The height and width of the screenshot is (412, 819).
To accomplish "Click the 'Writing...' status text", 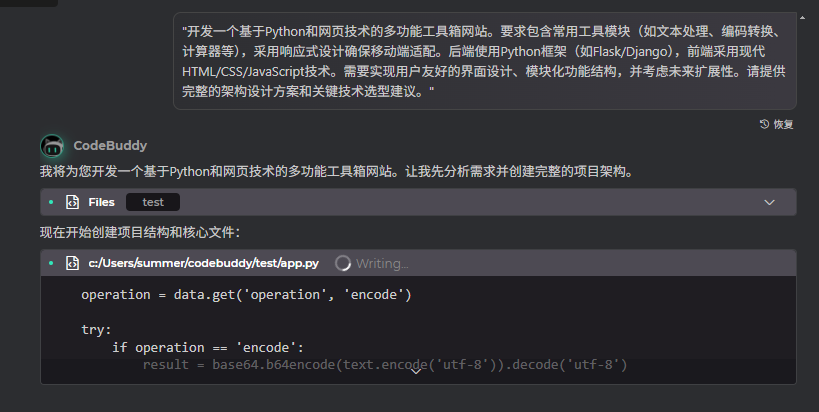I will [382, 263].
